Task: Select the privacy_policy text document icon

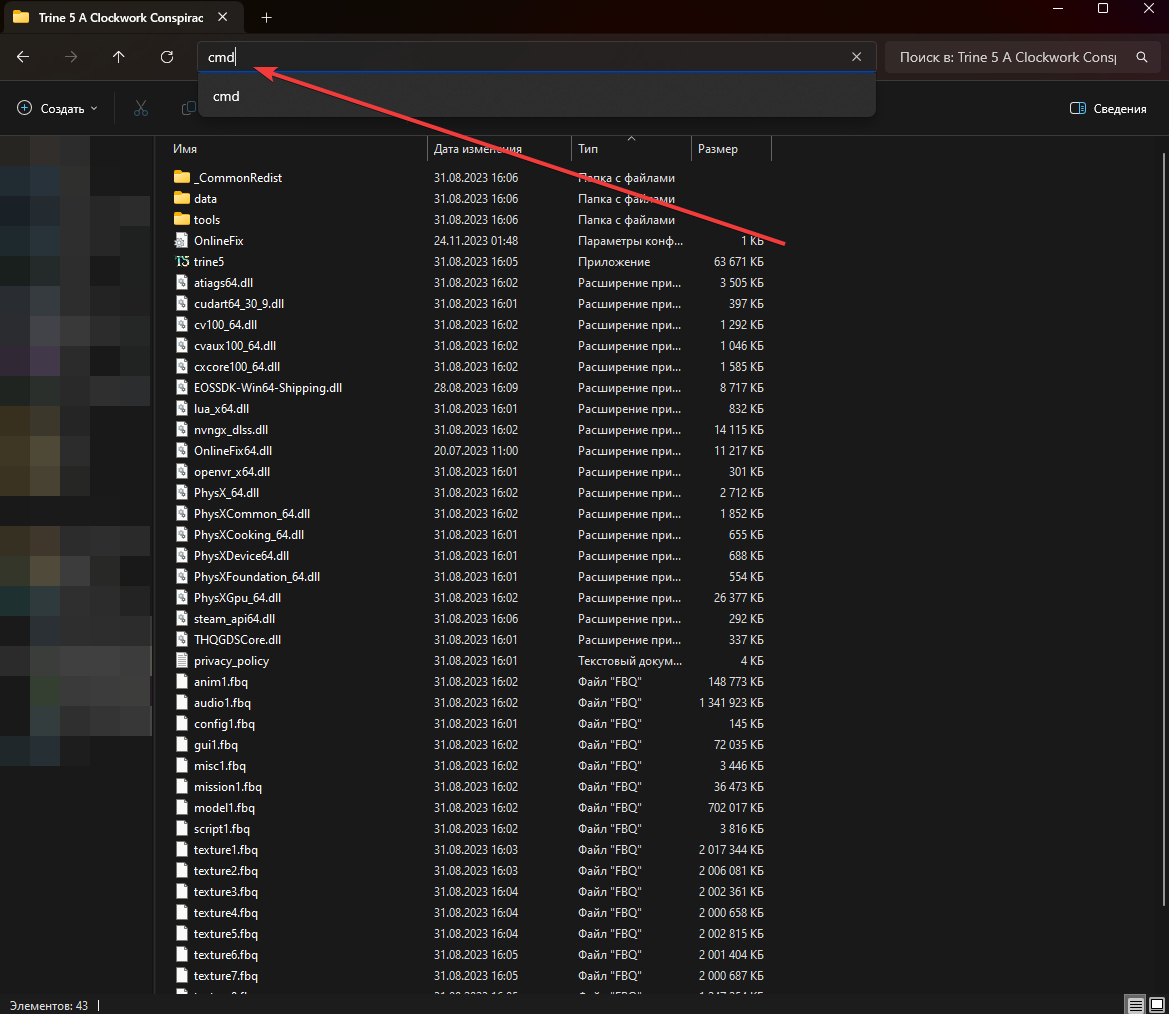Action: point(182,660)
